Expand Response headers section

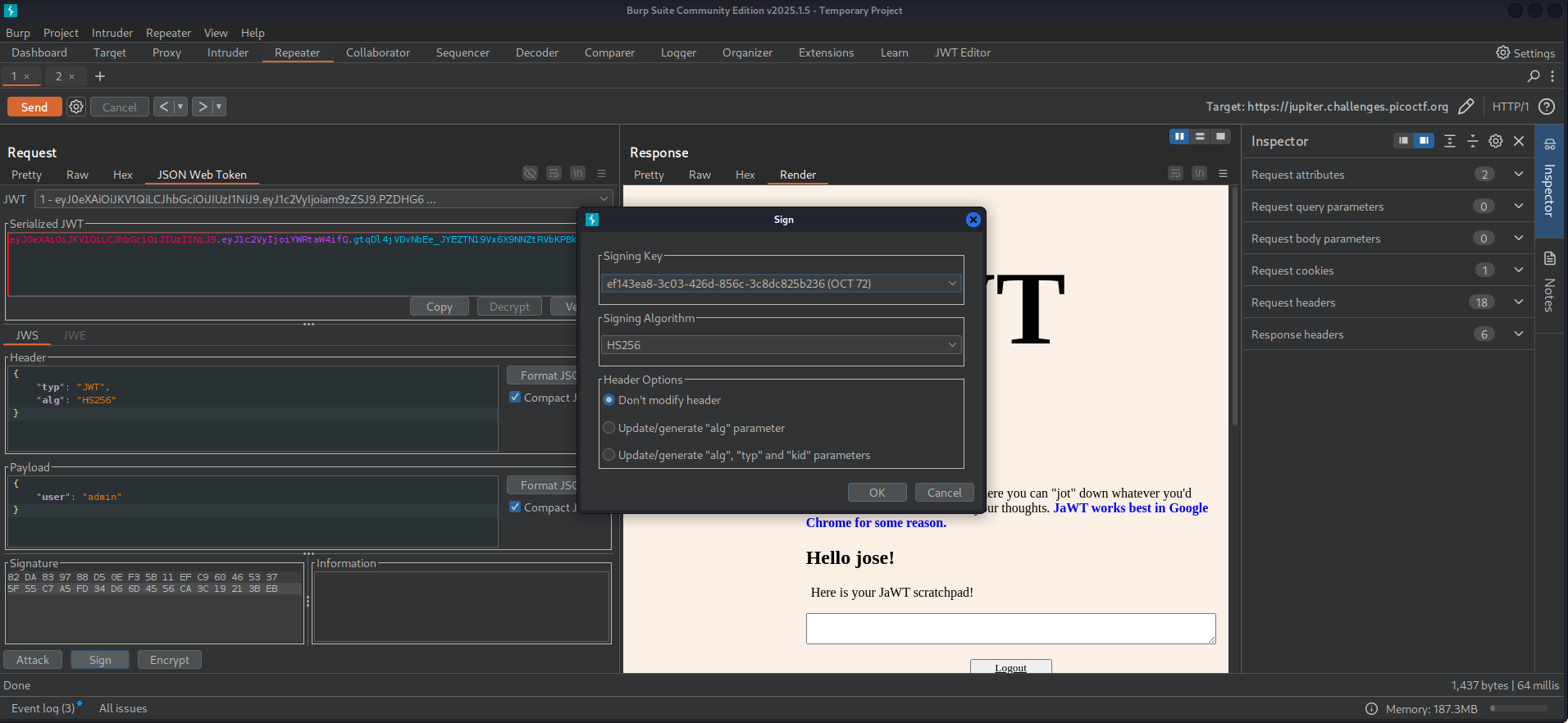[x=1519, y=334]
